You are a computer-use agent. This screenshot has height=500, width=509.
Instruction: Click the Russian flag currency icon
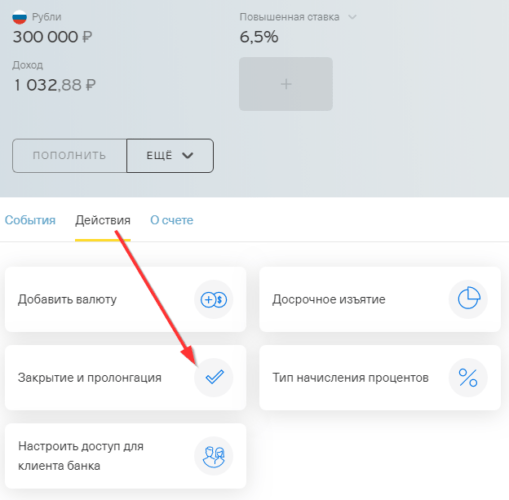19,17
